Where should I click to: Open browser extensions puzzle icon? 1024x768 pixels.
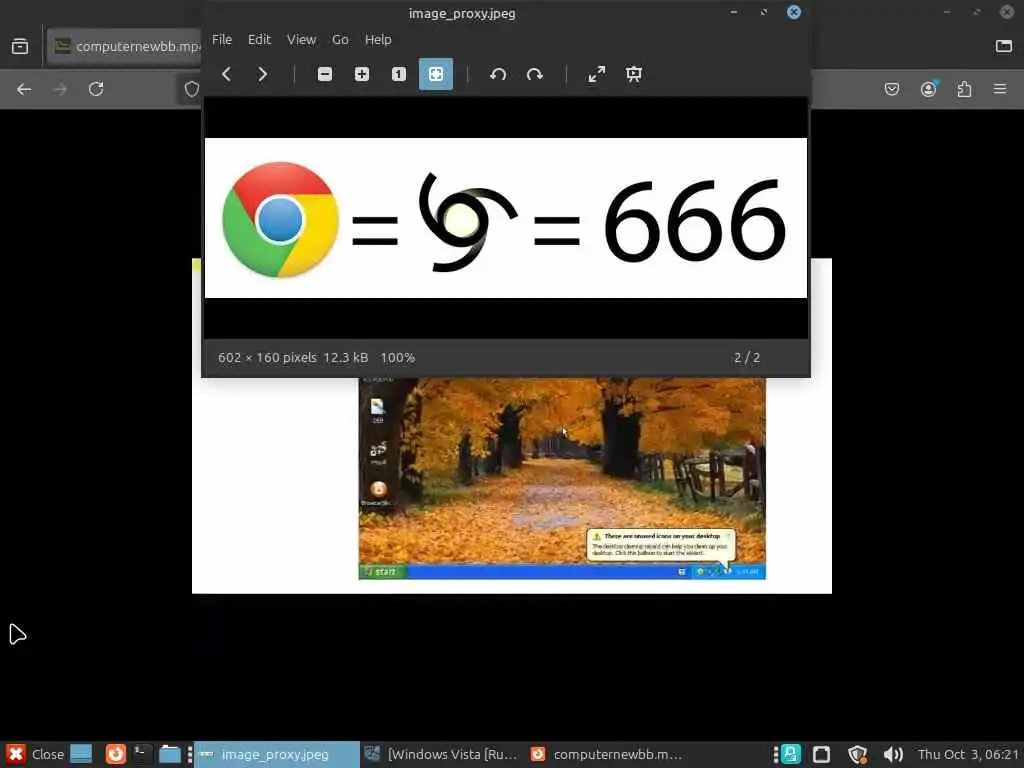click(964, 89)
